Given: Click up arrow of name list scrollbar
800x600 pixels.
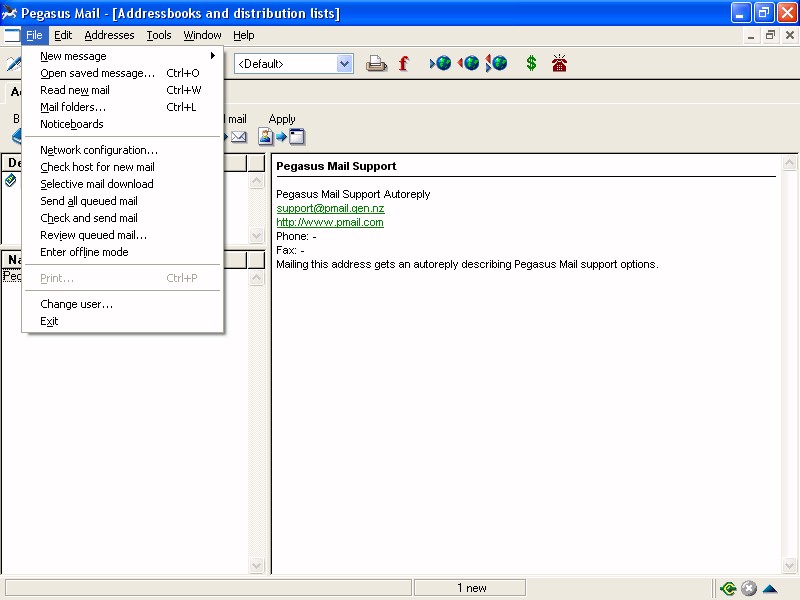Looking at the screenshot, I should pos(257,278).
